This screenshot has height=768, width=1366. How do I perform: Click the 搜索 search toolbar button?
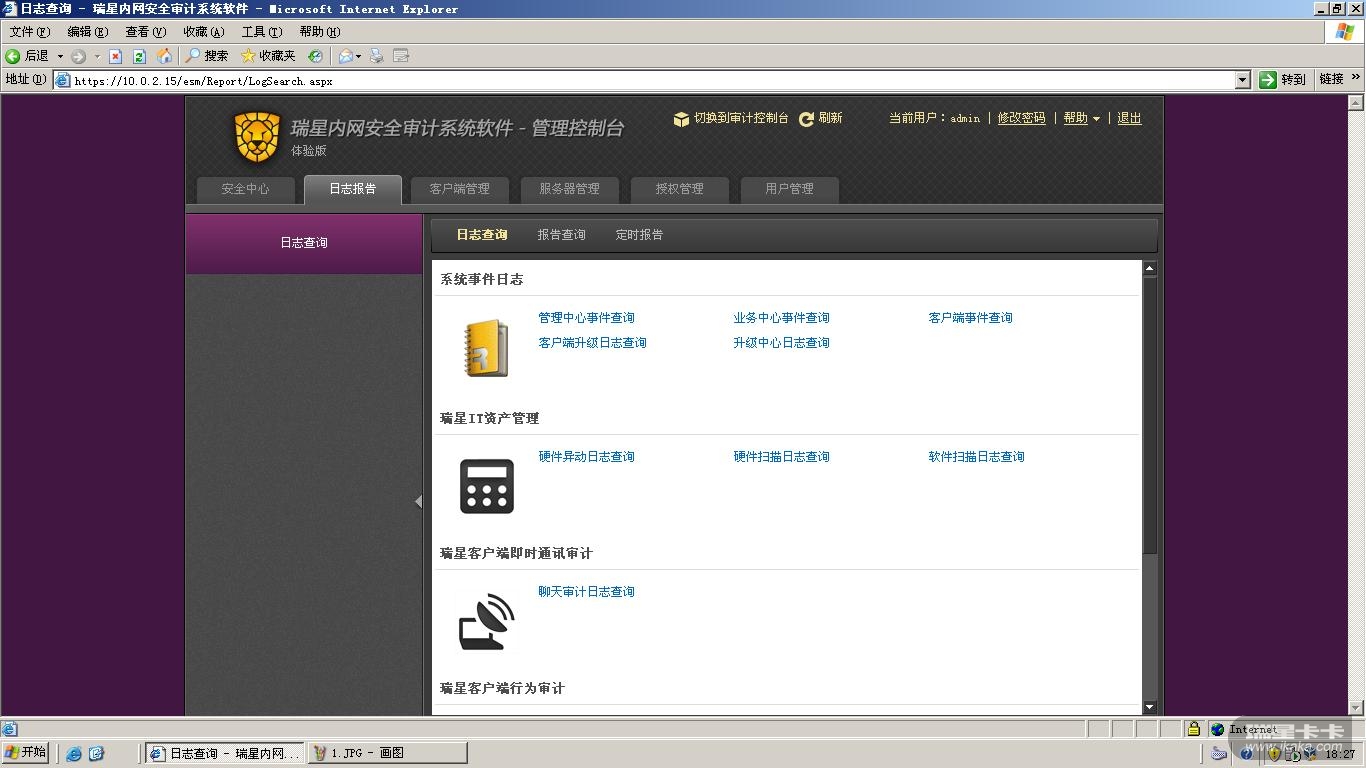pyautogui.click(x=207, y=56)
